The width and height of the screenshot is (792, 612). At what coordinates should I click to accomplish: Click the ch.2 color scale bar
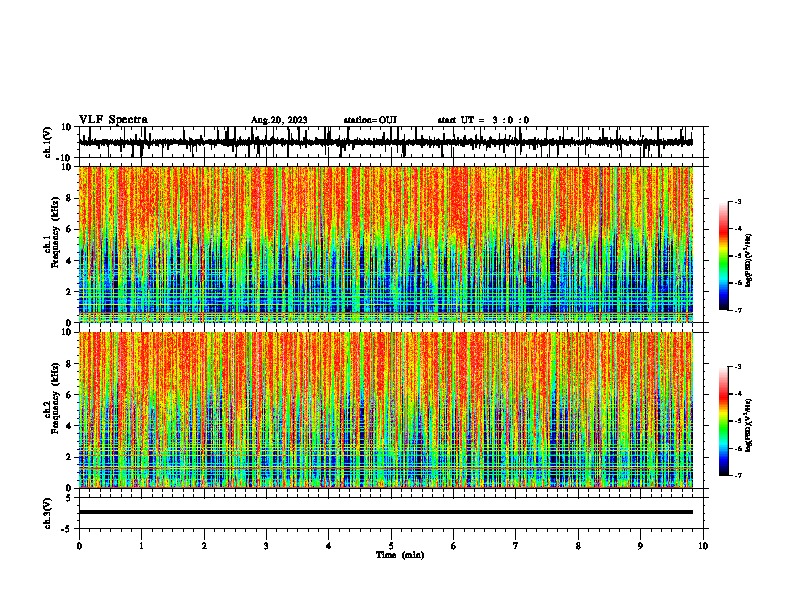724,421
